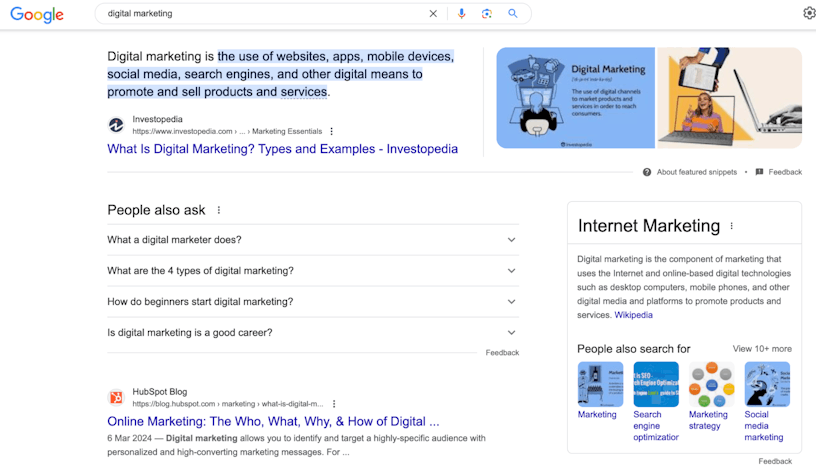Click the About featured snippets help icon
The height and width of the screenshot is (473, 816).
pyautogui.click(x=647, y=172)
